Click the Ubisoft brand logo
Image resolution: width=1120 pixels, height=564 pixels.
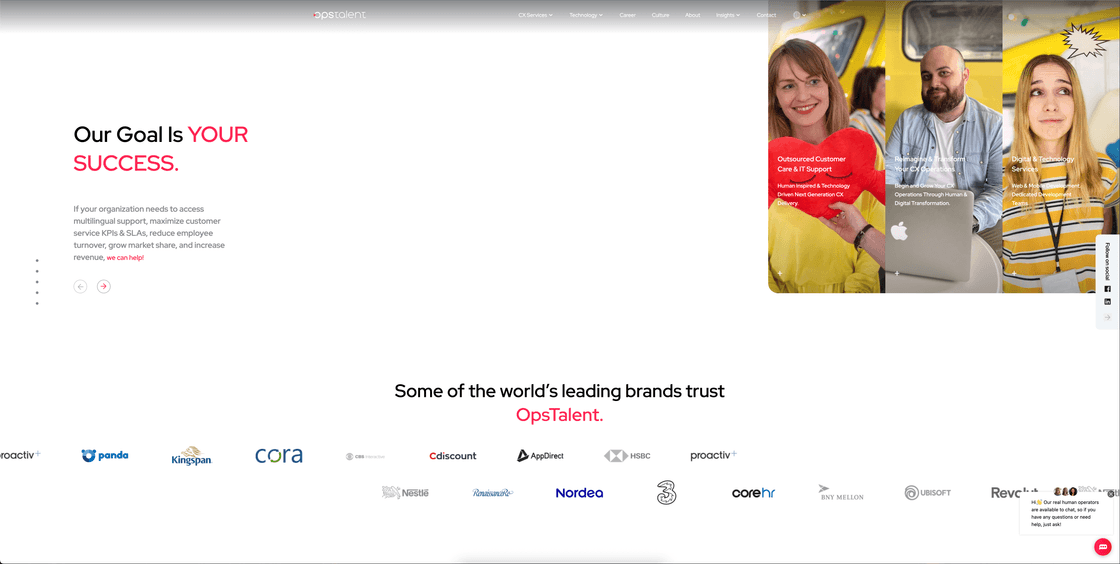click(928, 493)
